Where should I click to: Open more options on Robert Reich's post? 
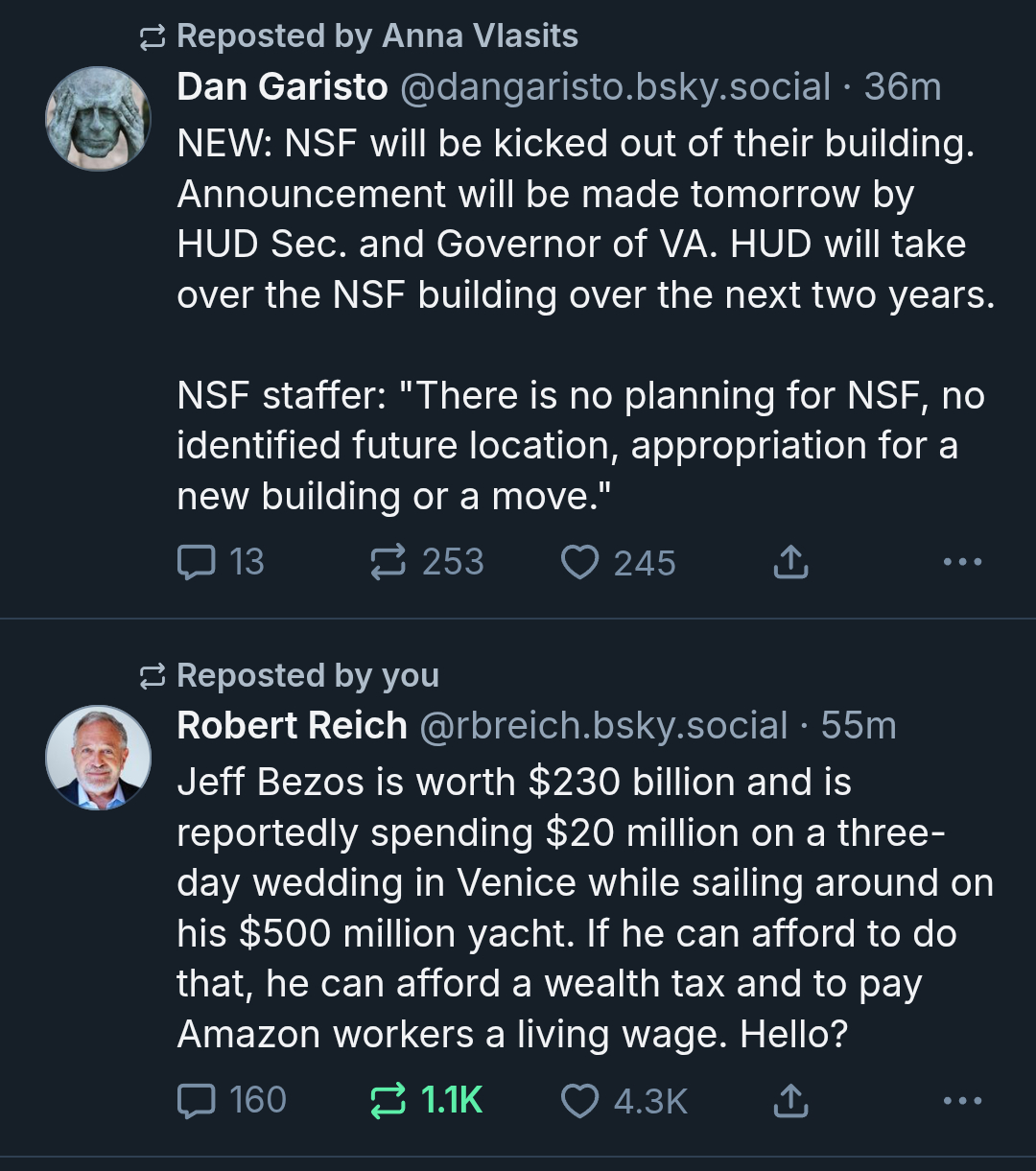tap(962, 1100)
